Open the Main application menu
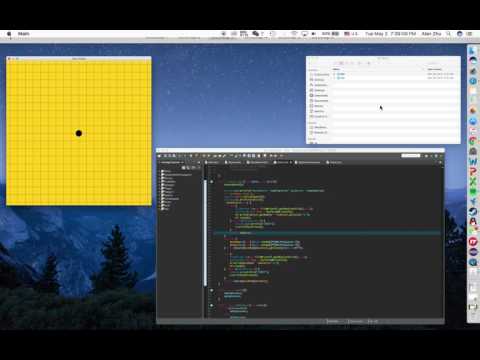The height and width of the screenshot is (360, 480). (x=23, y=34)
